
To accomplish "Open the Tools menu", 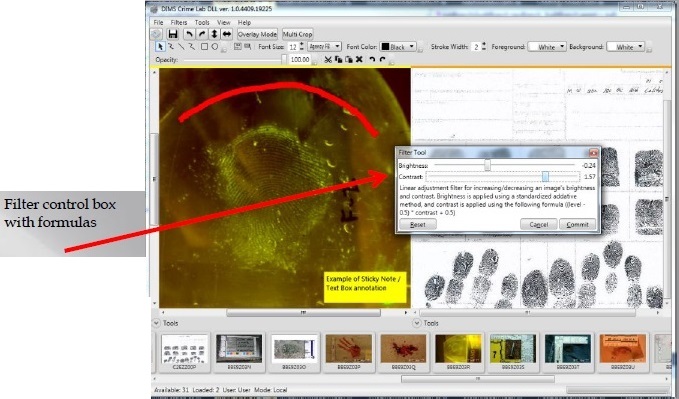I will point(202,23).
